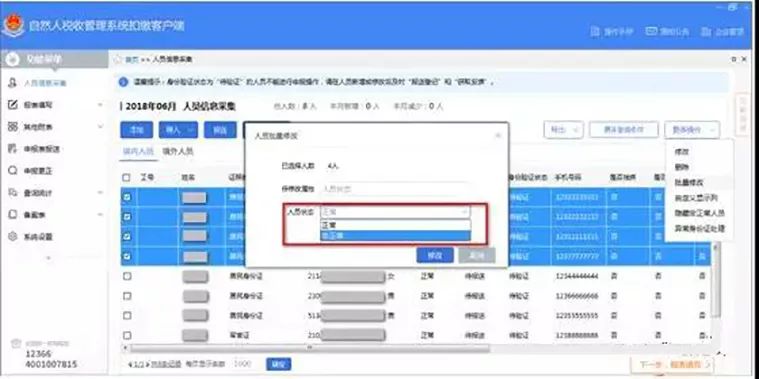Screen dimensions: 759x379
Task: Choose 自定义显示列 from more actions menu
Action: [696, 197]
